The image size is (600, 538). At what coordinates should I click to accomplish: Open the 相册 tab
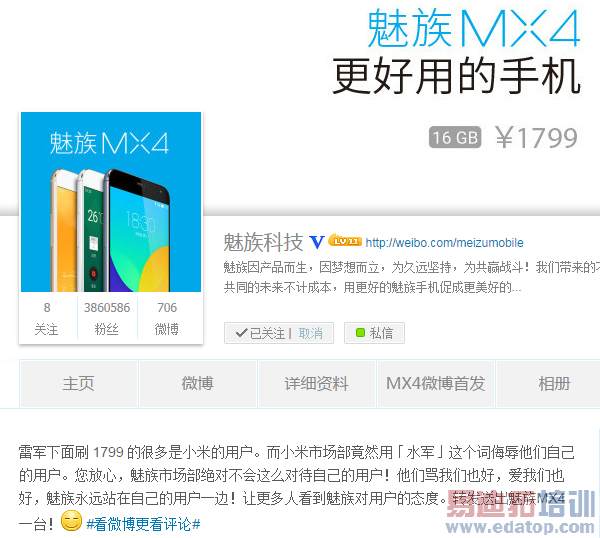click(554, 384)
